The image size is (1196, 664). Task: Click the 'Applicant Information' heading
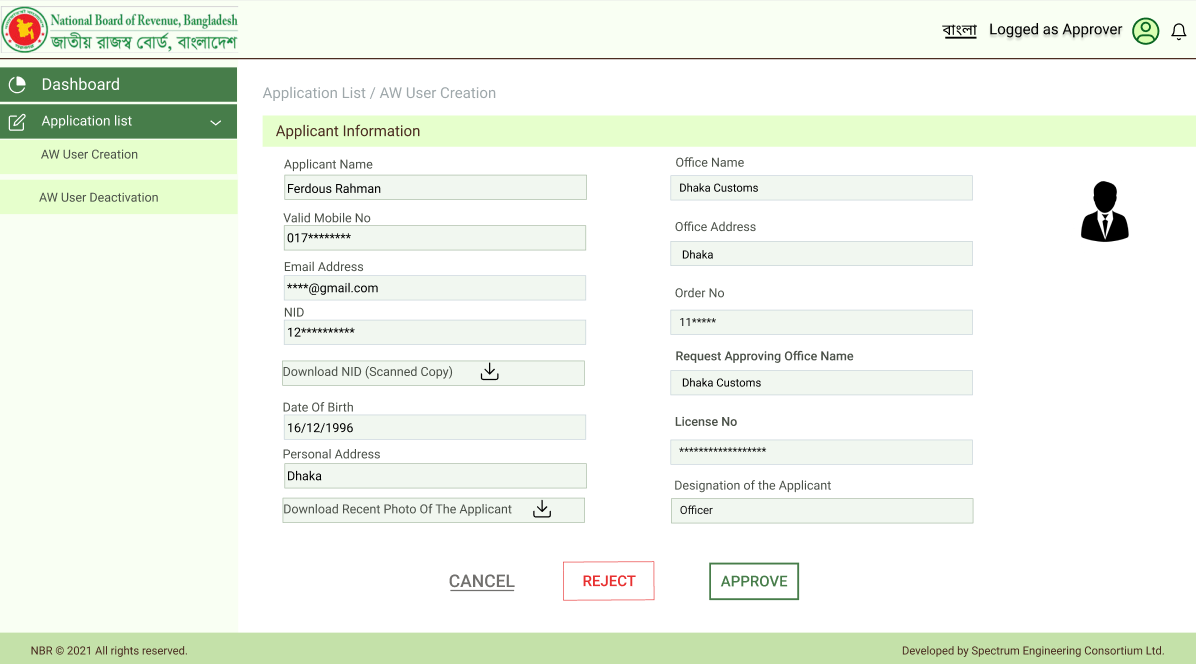348,131
